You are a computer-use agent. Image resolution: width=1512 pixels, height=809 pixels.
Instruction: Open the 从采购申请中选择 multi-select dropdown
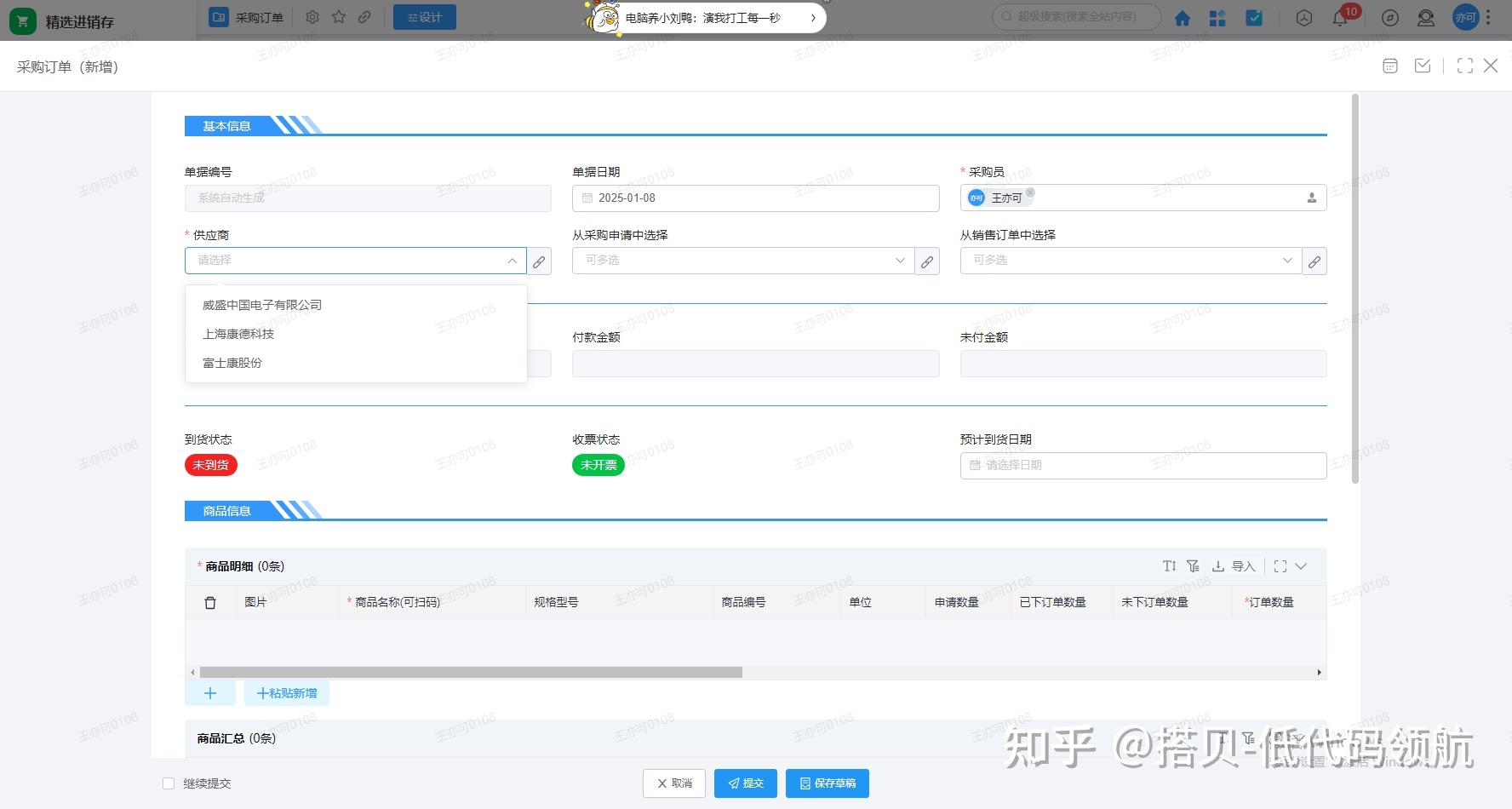pos(900,261)
